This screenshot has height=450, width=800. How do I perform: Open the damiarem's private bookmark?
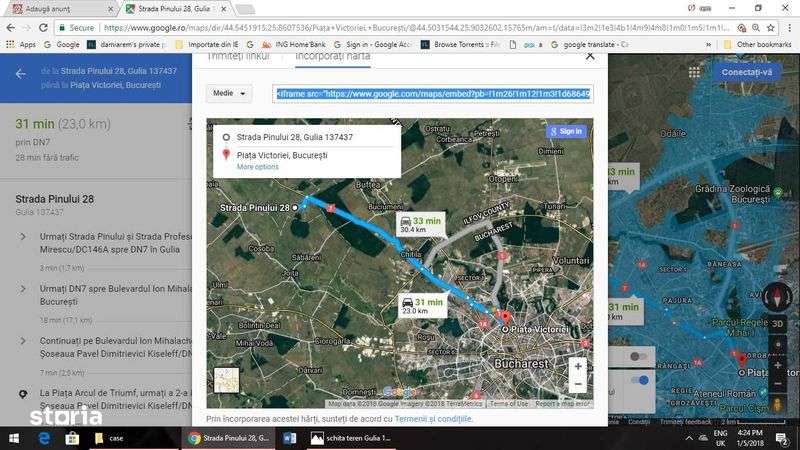point(127,45)
